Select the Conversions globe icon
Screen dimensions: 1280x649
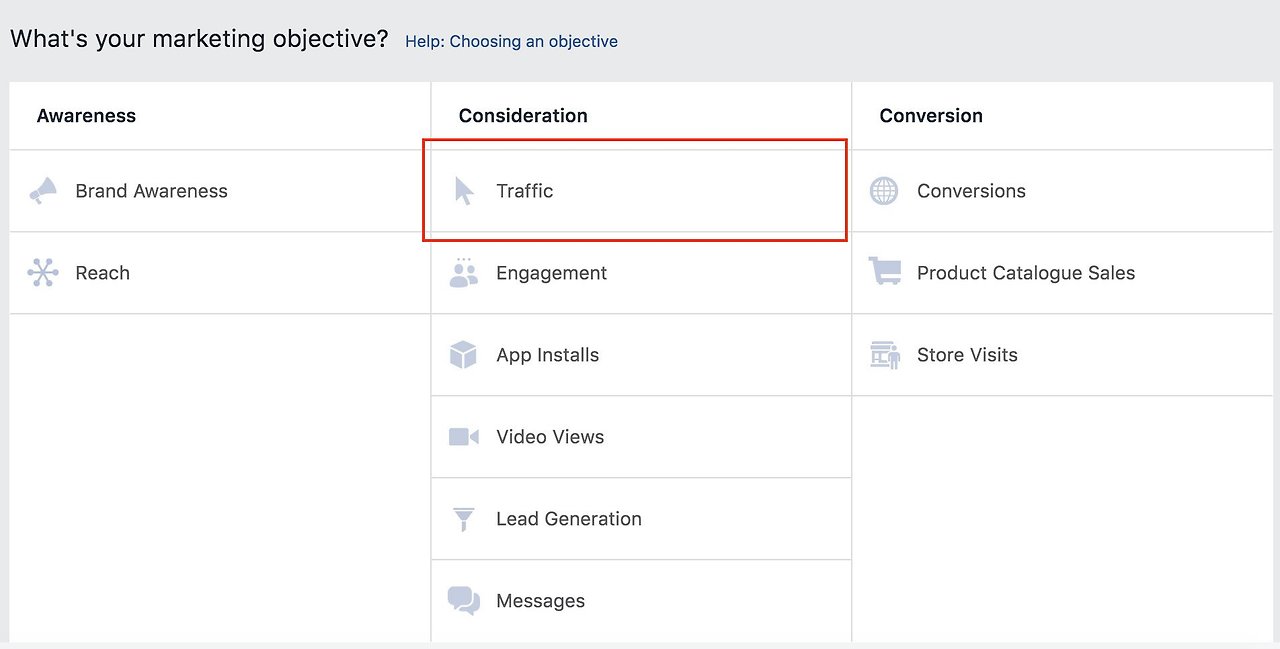(x=884, y=190)
